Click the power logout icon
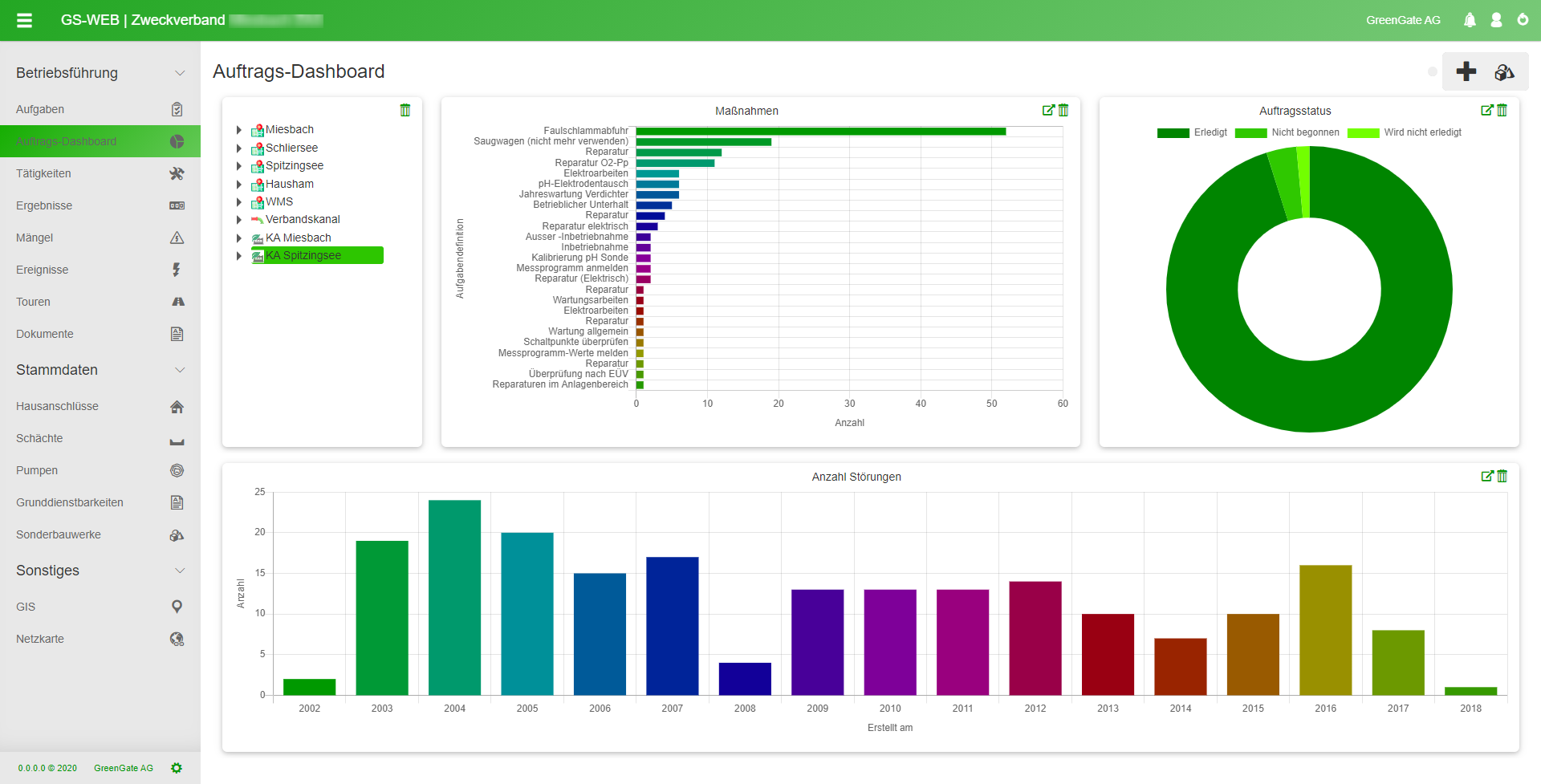The height and width of the screenshot is (784, 1541). pyautogui.click(x=1523, y=20)
